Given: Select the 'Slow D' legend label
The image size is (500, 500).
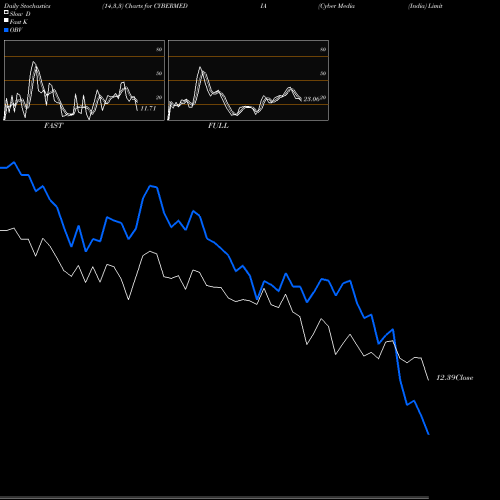Looking at the screenshot, I should (x=20, y=14).
